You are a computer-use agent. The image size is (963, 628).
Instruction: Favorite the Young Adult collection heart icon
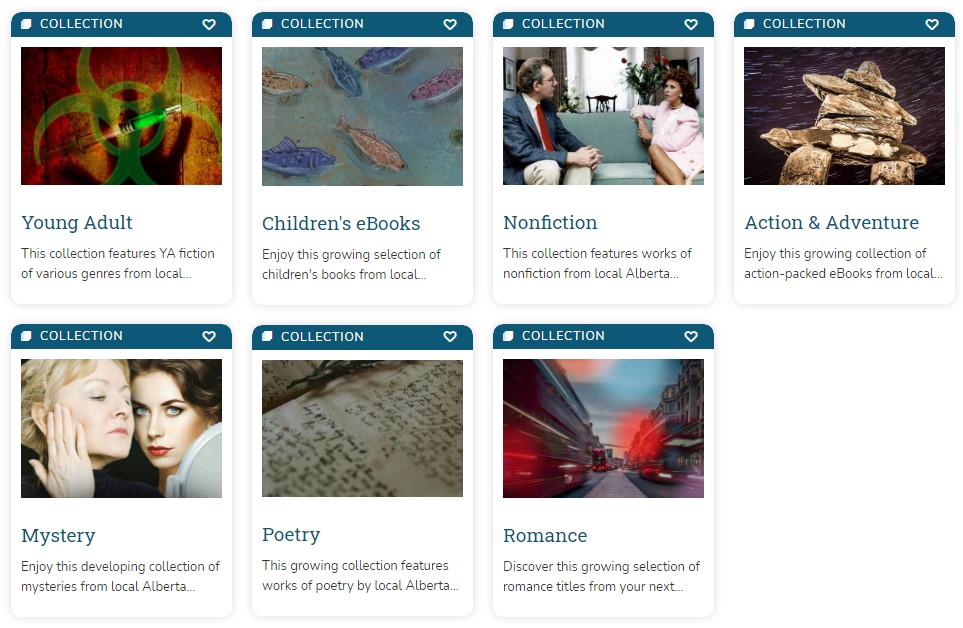pos(209,25)
